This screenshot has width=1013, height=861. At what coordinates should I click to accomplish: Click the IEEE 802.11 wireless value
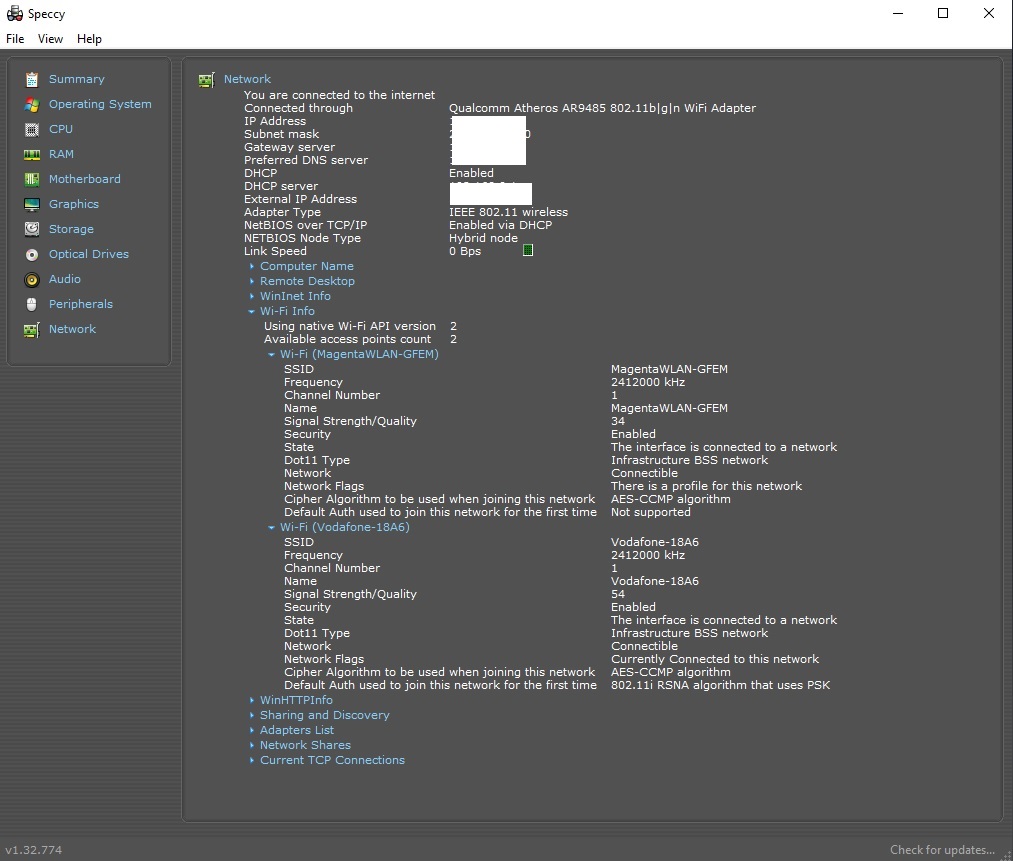pos(508,212)
